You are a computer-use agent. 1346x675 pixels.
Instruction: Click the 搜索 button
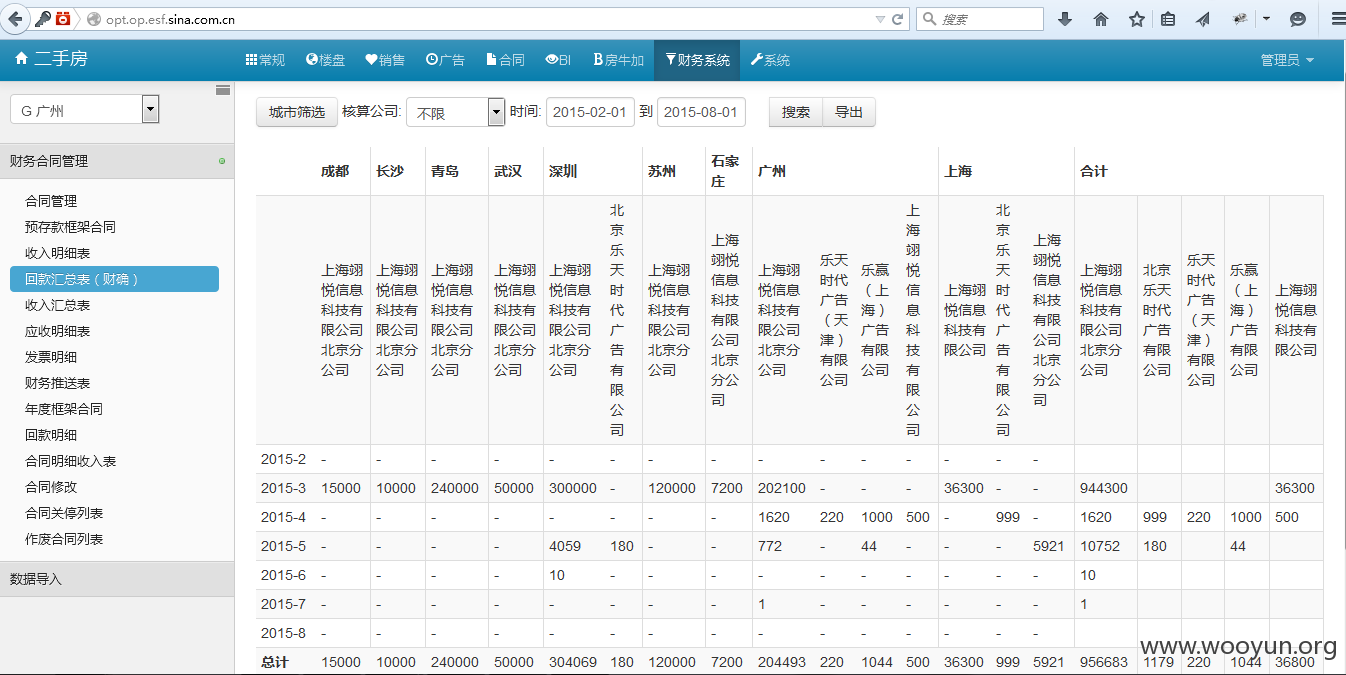pyautogui.click(x=796, y=112)
